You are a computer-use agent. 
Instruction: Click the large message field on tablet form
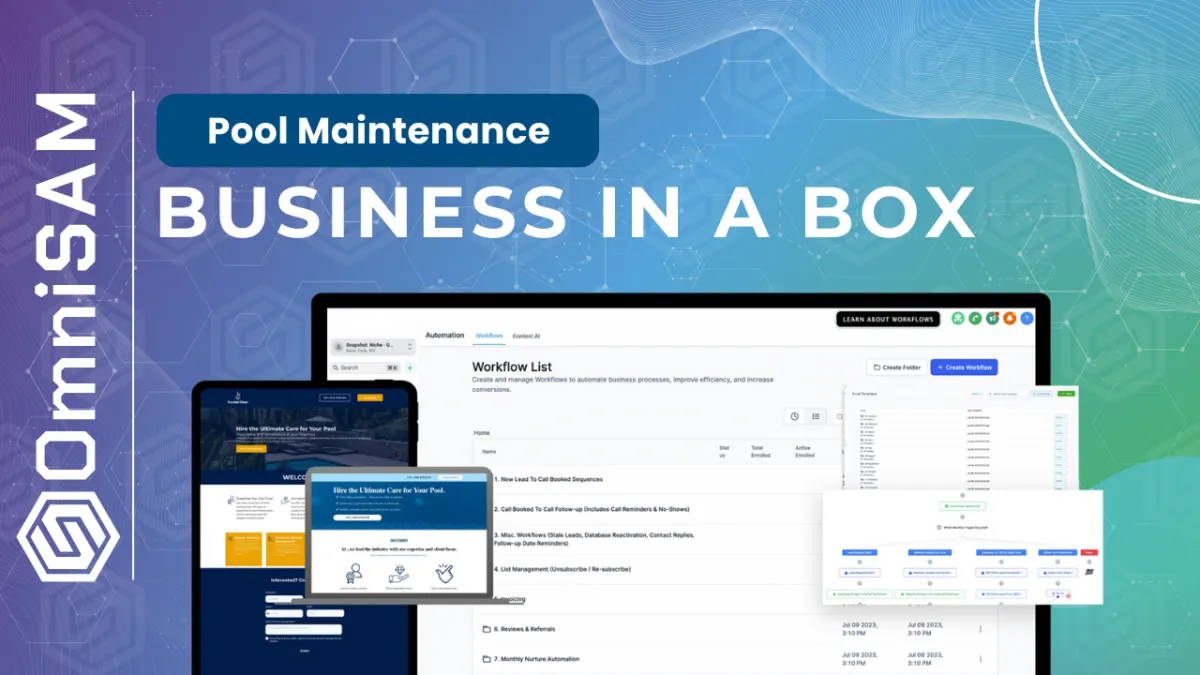[x=304, y=629]
